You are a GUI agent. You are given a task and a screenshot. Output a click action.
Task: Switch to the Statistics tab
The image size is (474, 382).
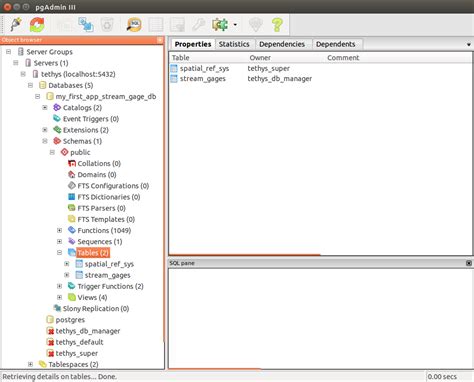[234, 44]
